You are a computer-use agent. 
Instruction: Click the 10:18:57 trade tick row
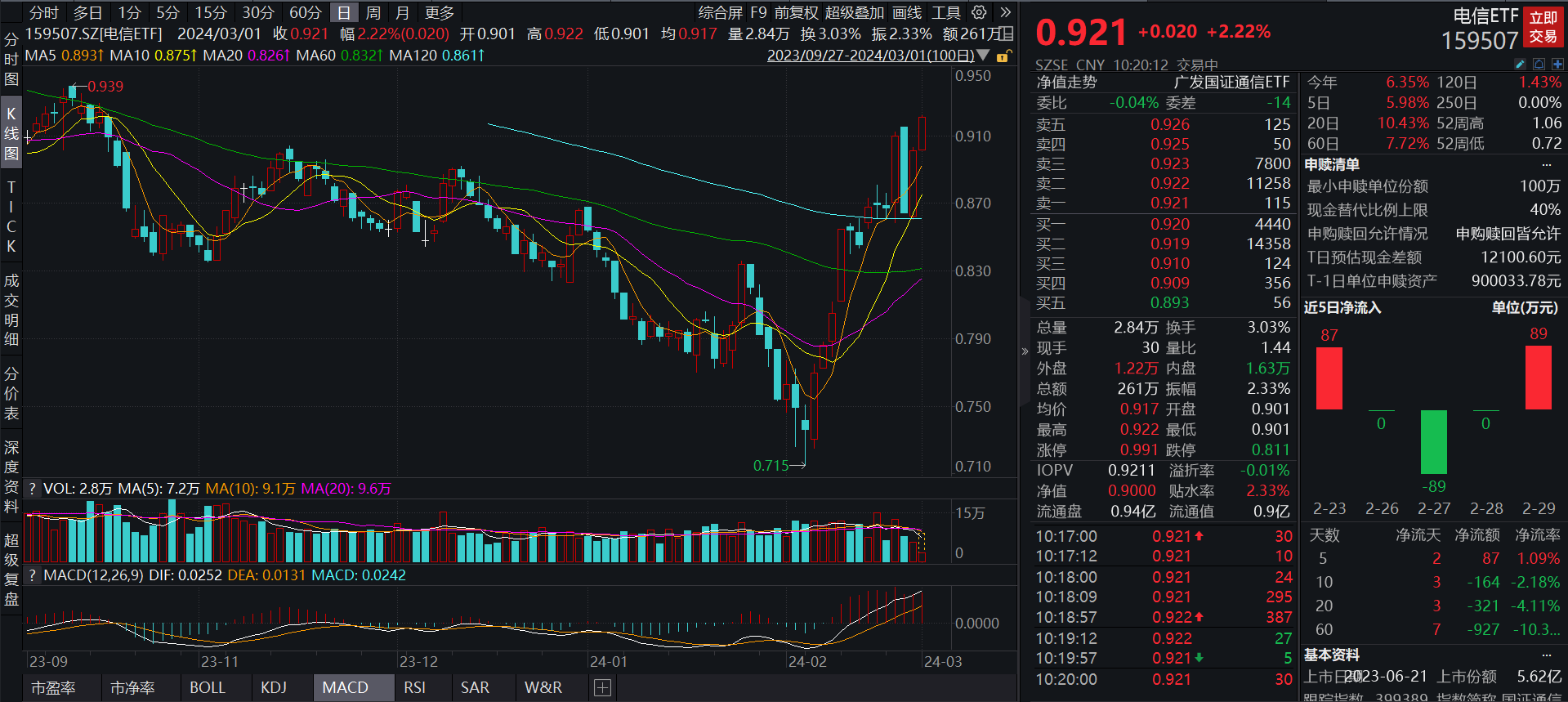[x=1164, y=618]
